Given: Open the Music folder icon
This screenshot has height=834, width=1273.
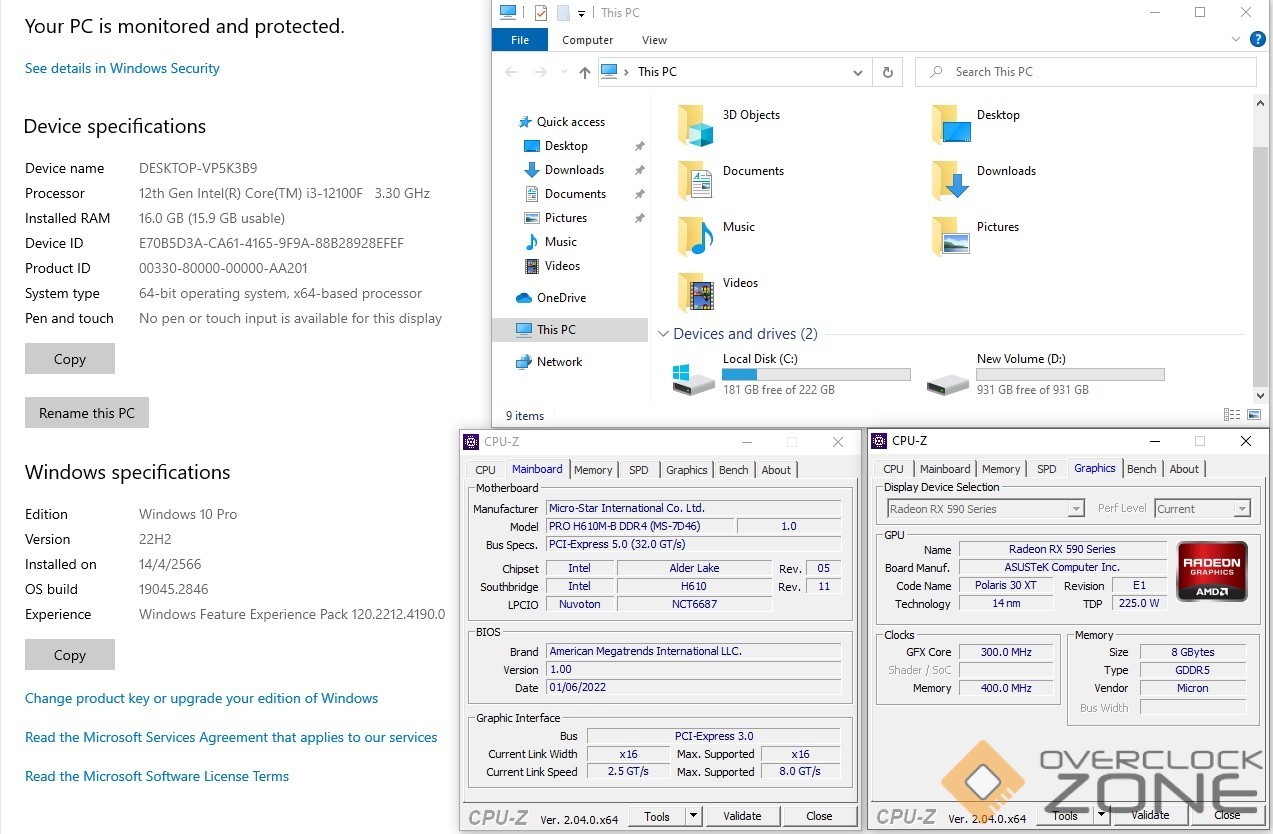Looking at the screenshot, I should [x=696, y=238].
